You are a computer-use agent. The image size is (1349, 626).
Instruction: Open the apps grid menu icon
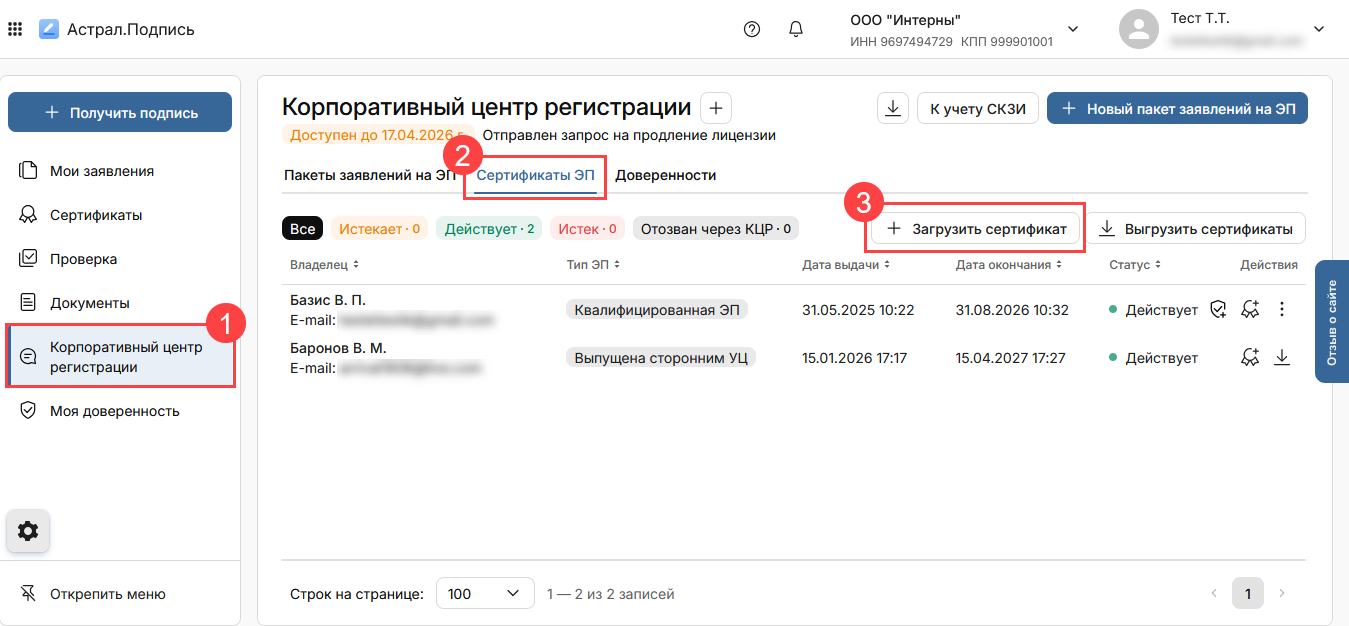[15, 29]
